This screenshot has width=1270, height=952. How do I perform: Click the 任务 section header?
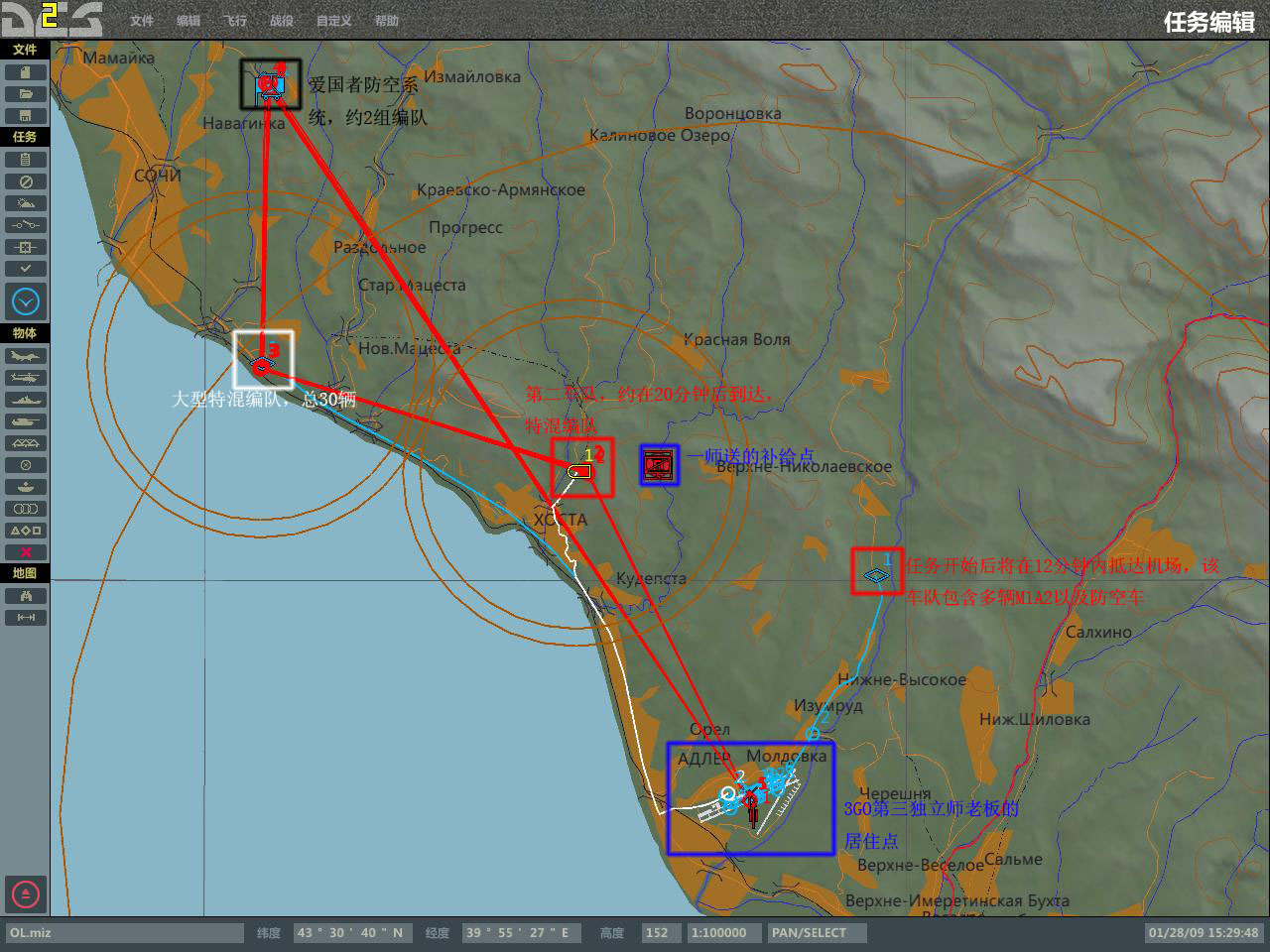click(25, 137)
